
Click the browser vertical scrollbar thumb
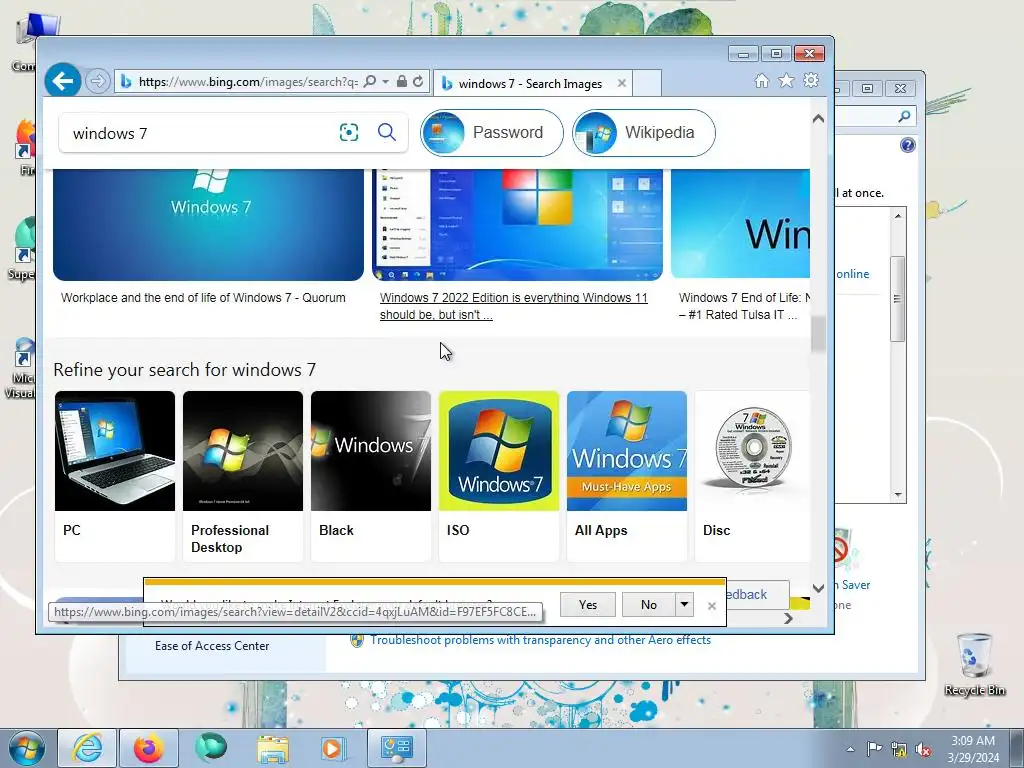818,334
